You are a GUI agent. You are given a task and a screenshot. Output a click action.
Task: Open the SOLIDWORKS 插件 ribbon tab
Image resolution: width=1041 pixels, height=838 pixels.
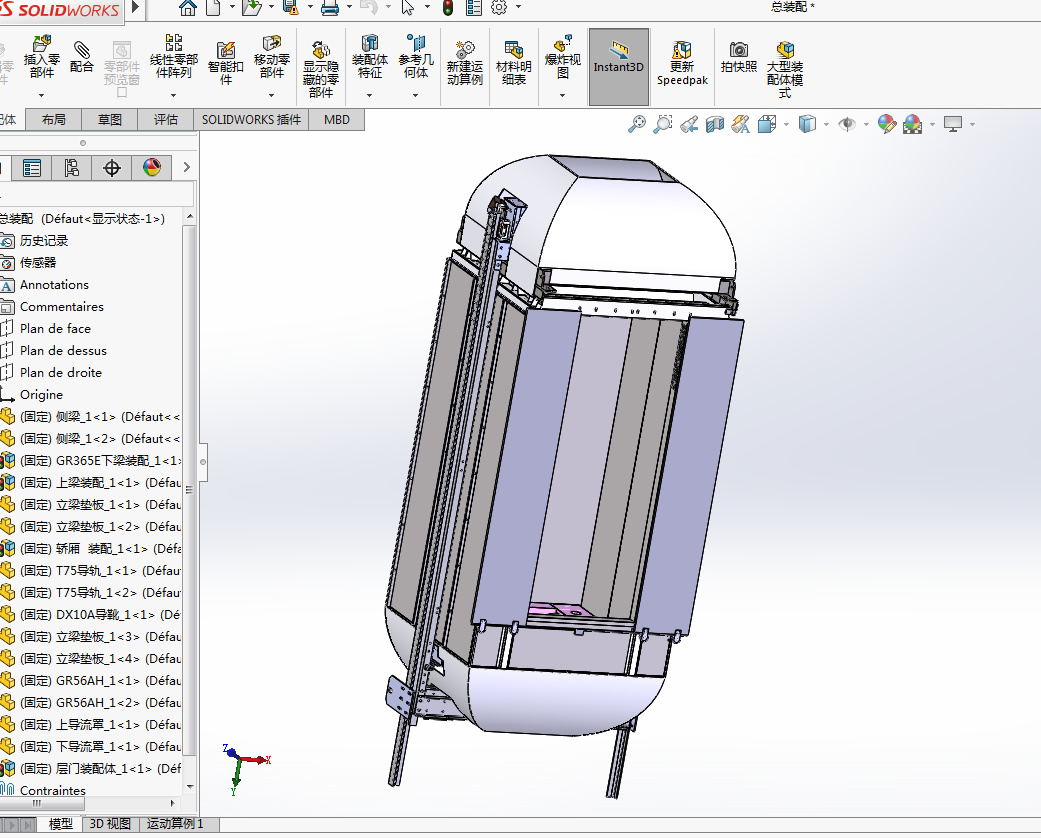pyautogui.click(x=251, y=120)
